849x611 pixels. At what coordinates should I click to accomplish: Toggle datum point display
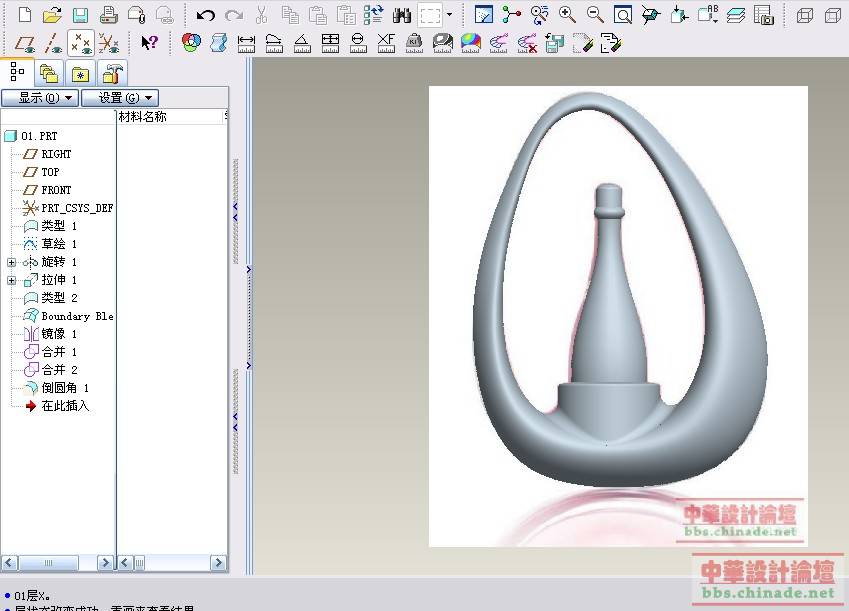[x=81, y=43]
